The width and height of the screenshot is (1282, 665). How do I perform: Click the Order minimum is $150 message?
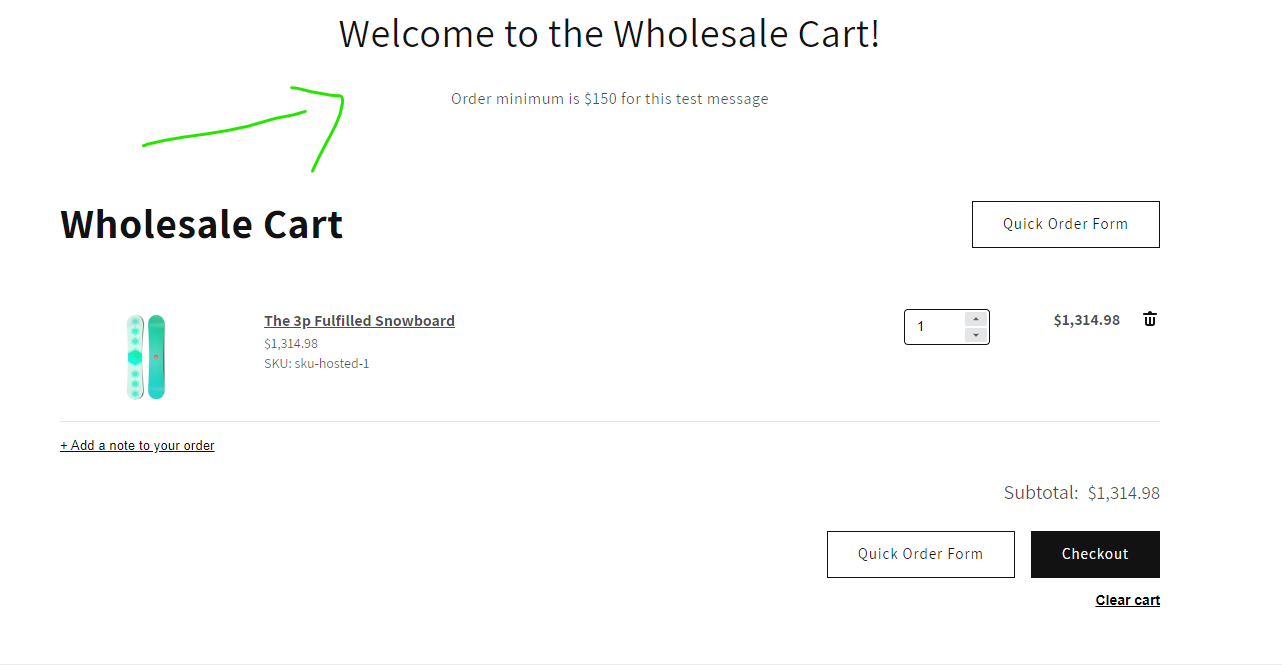point(610,99)
